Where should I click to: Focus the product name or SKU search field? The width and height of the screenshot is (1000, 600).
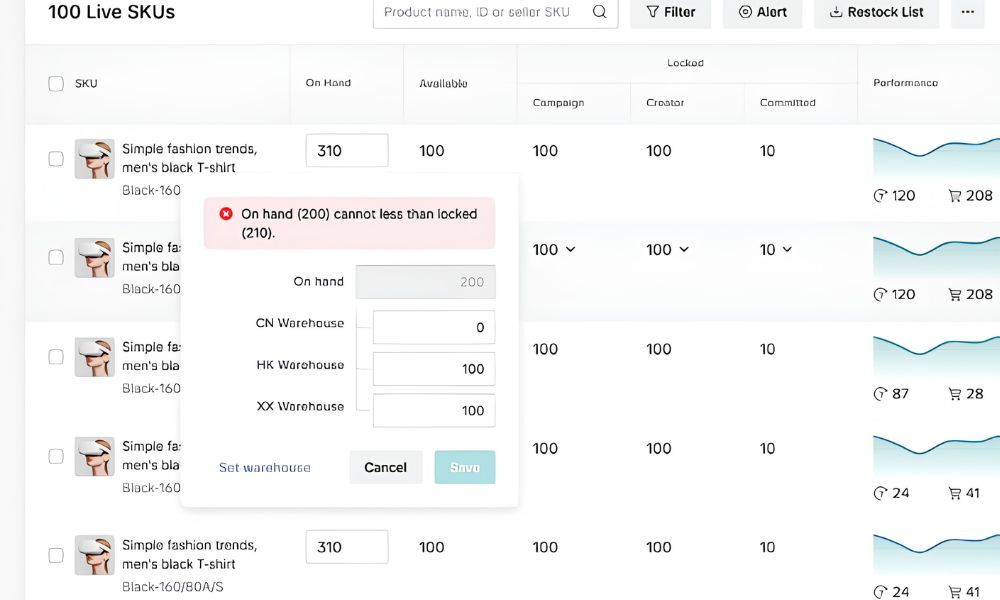[496, 12]
